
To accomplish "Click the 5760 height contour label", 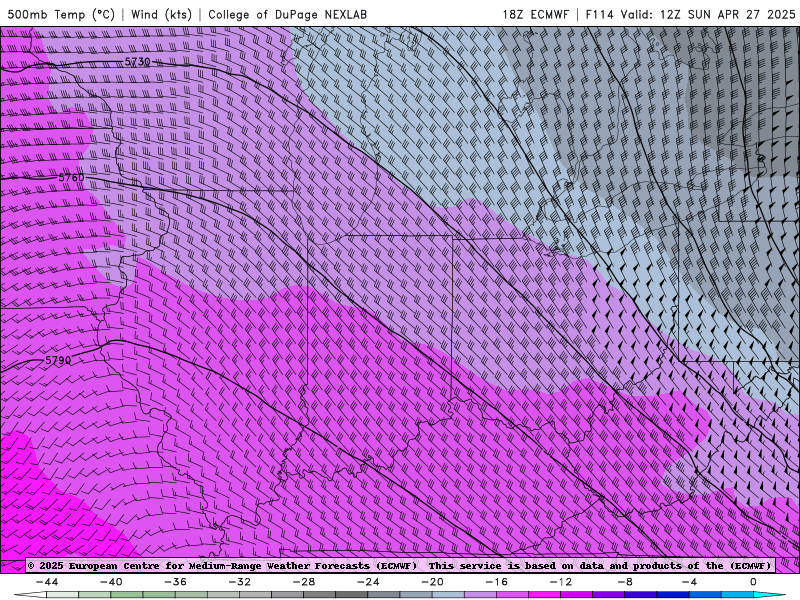I will click(x=71, y=178).
